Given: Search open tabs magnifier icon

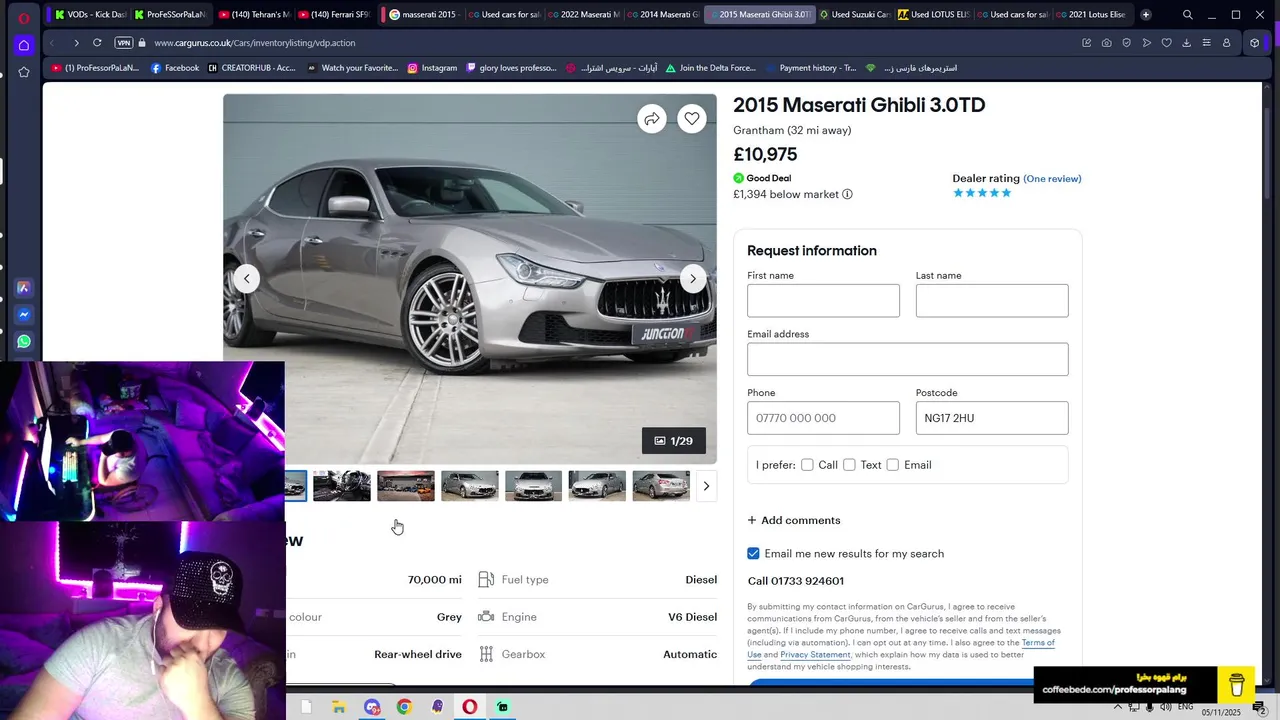Looking at the screenshot, I should coord(1187,15).
